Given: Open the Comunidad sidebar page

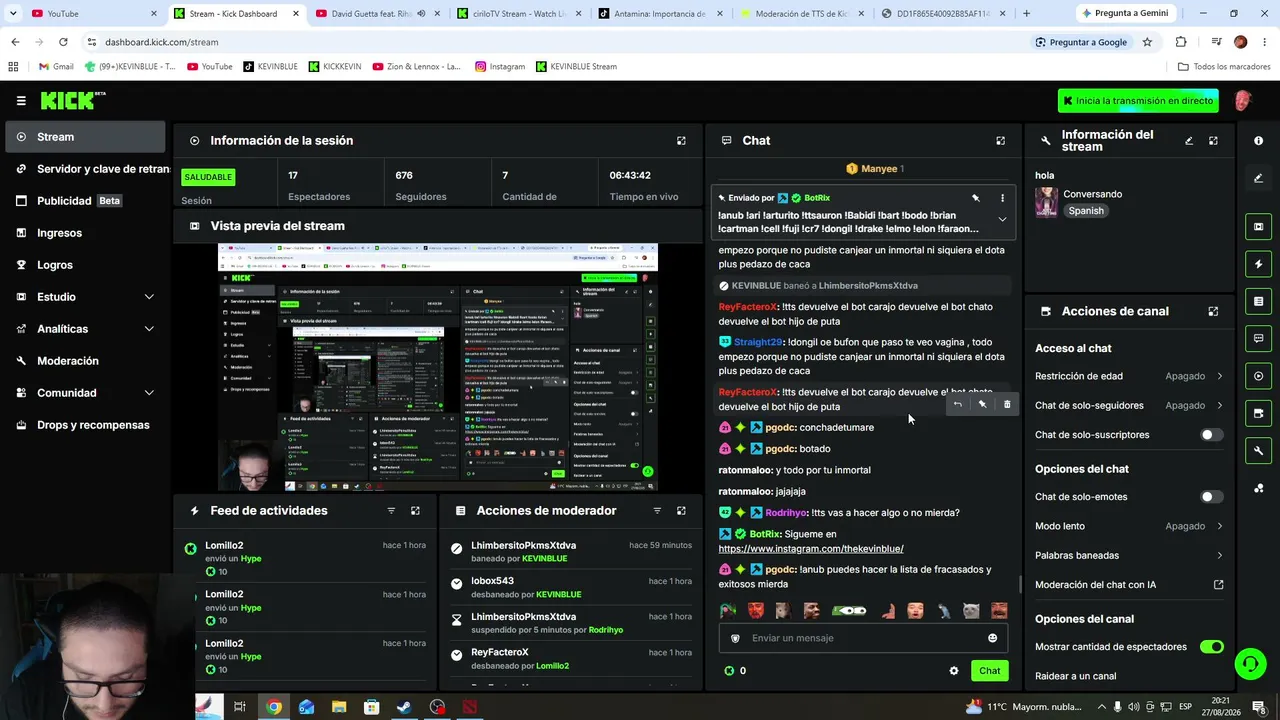Looking at the screenshot, I should 85,393.
